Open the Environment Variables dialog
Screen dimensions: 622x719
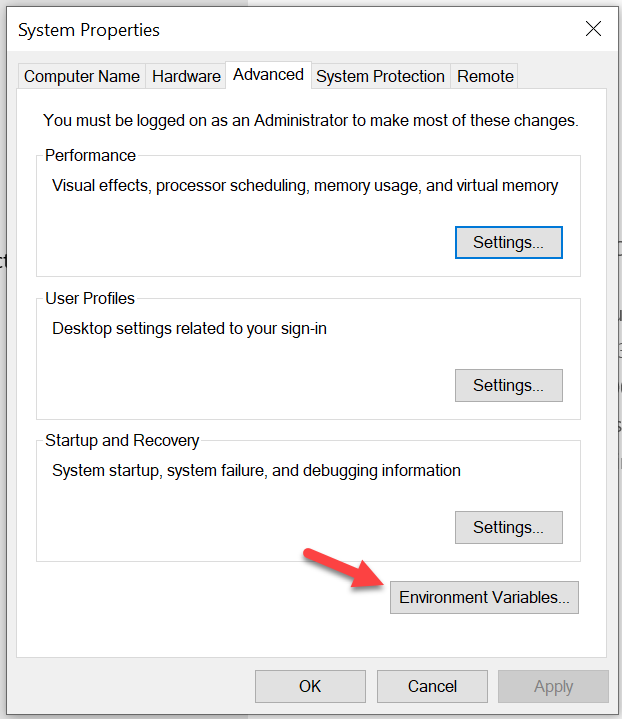pos(484,598)
